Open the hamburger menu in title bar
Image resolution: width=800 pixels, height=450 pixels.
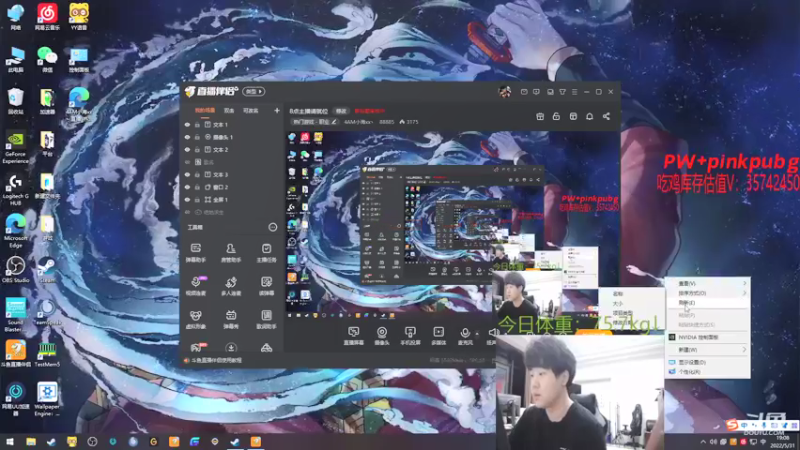[x=574, y=92]
